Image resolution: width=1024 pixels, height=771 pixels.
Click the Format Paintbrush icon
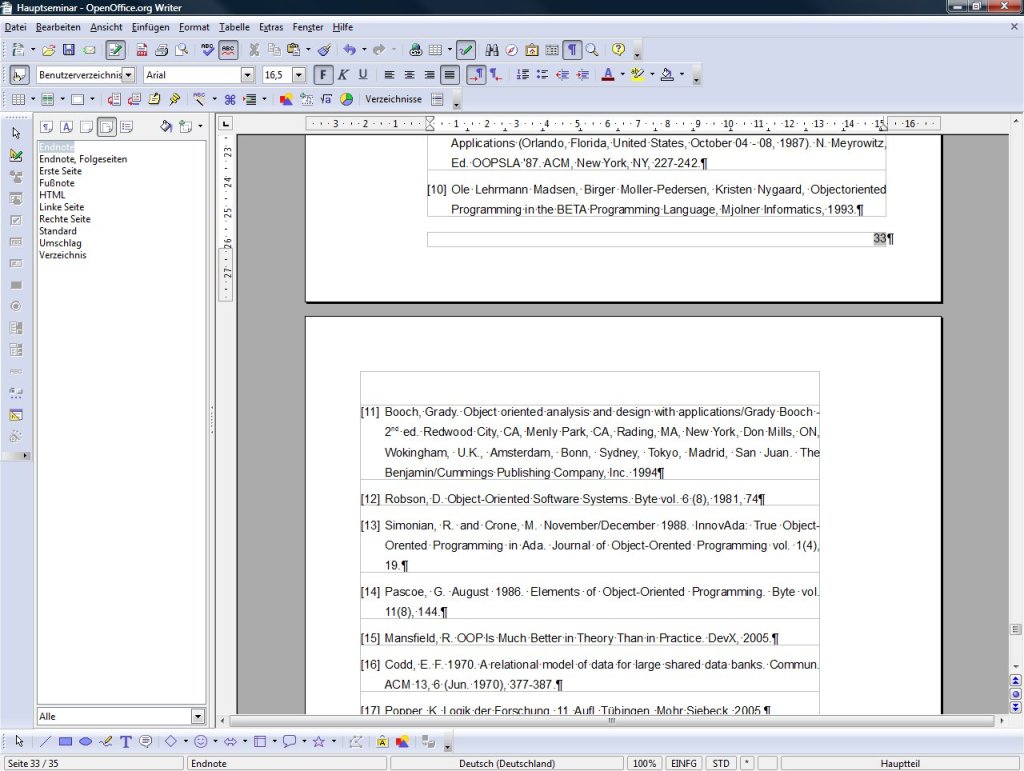[x=325, y=50]
